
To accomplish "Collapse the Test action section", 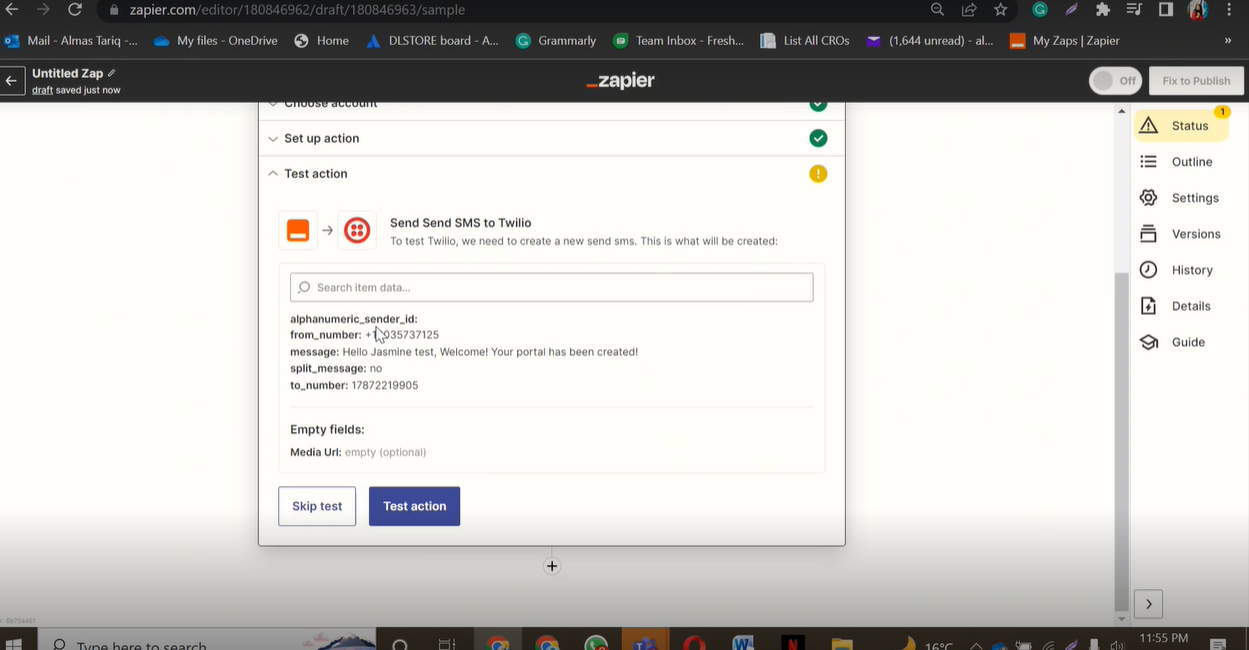I will 551,174.
